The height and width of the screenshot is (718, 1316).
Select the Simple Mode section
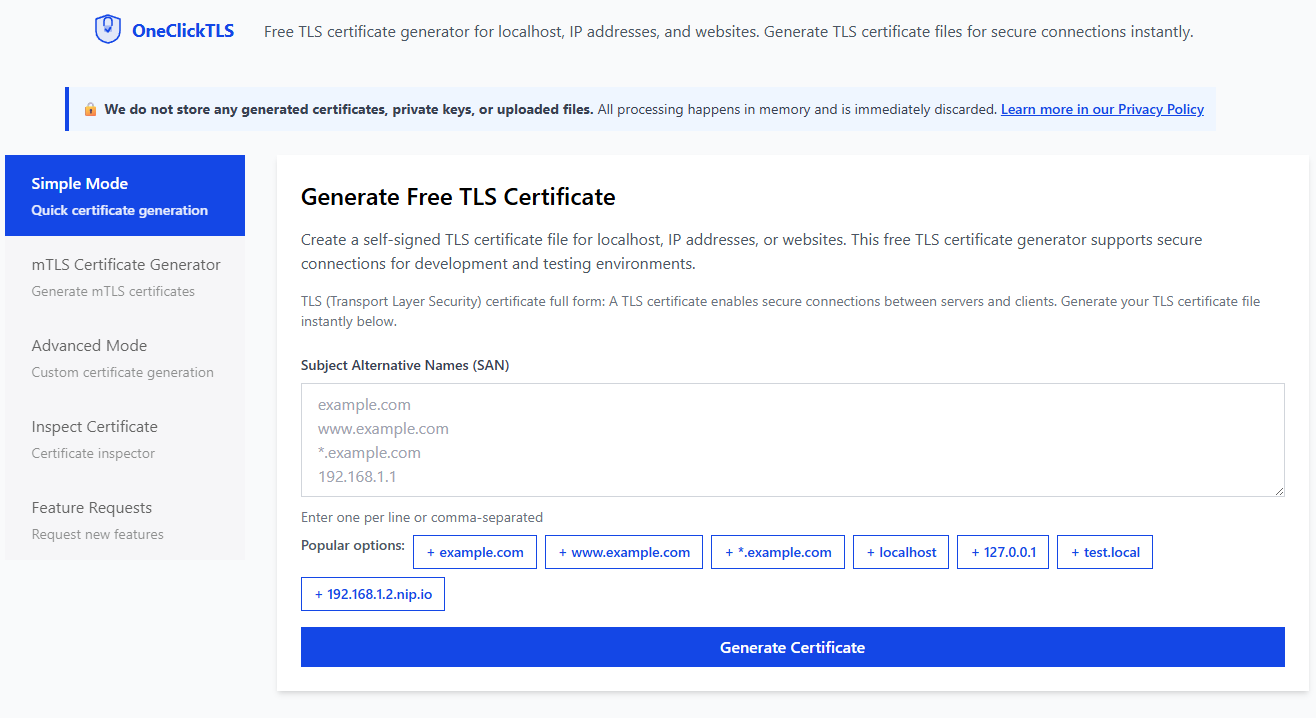tap(124, 195)
